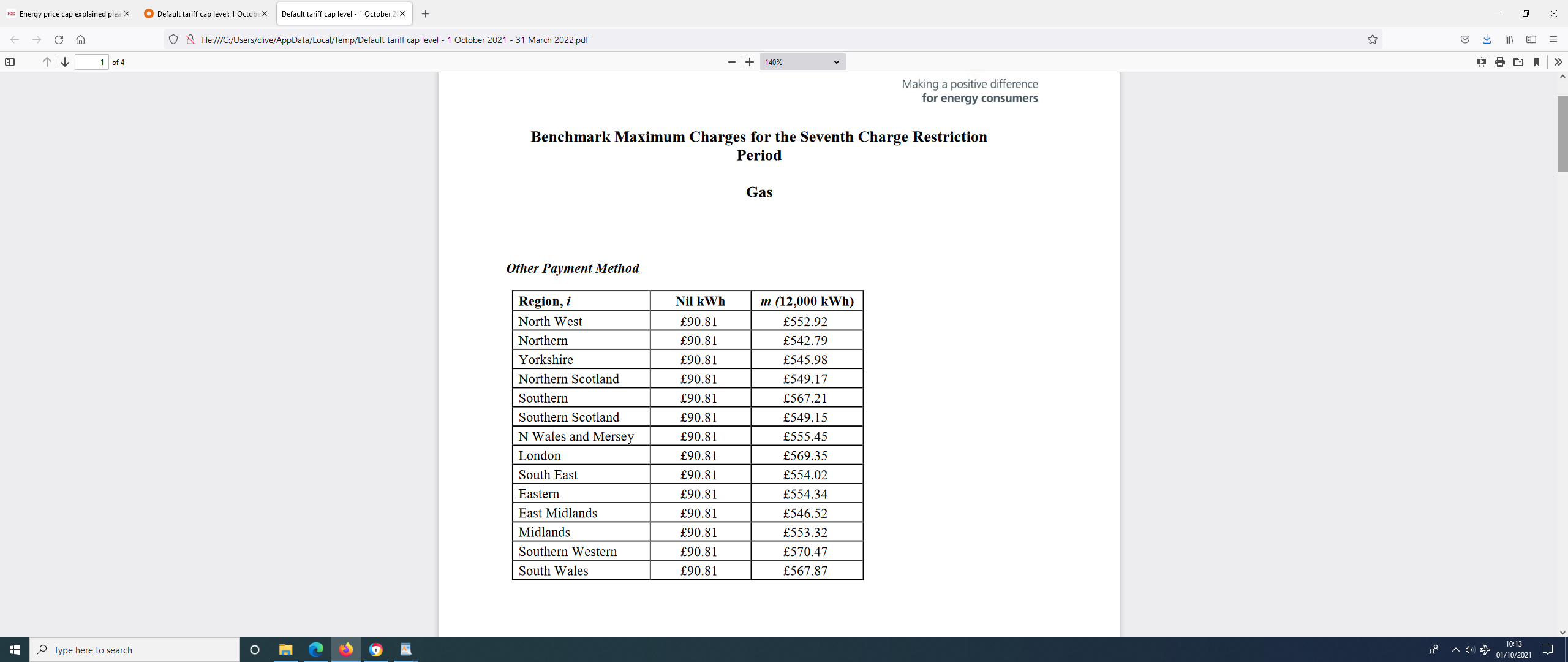Reload the current page

coord(59,40)
